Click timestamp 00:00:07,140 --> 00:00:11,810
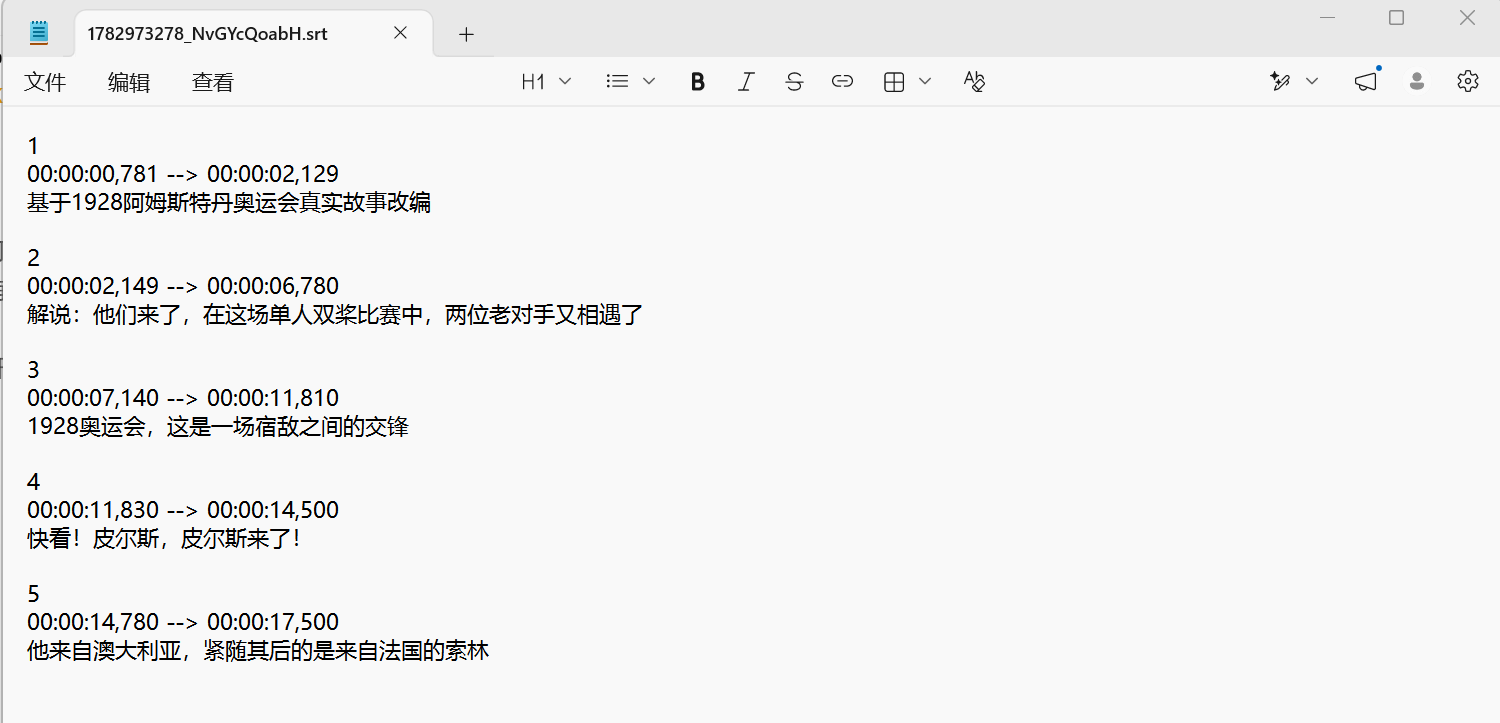Viewport: 1500px width, 723px height. pos(183,398)
